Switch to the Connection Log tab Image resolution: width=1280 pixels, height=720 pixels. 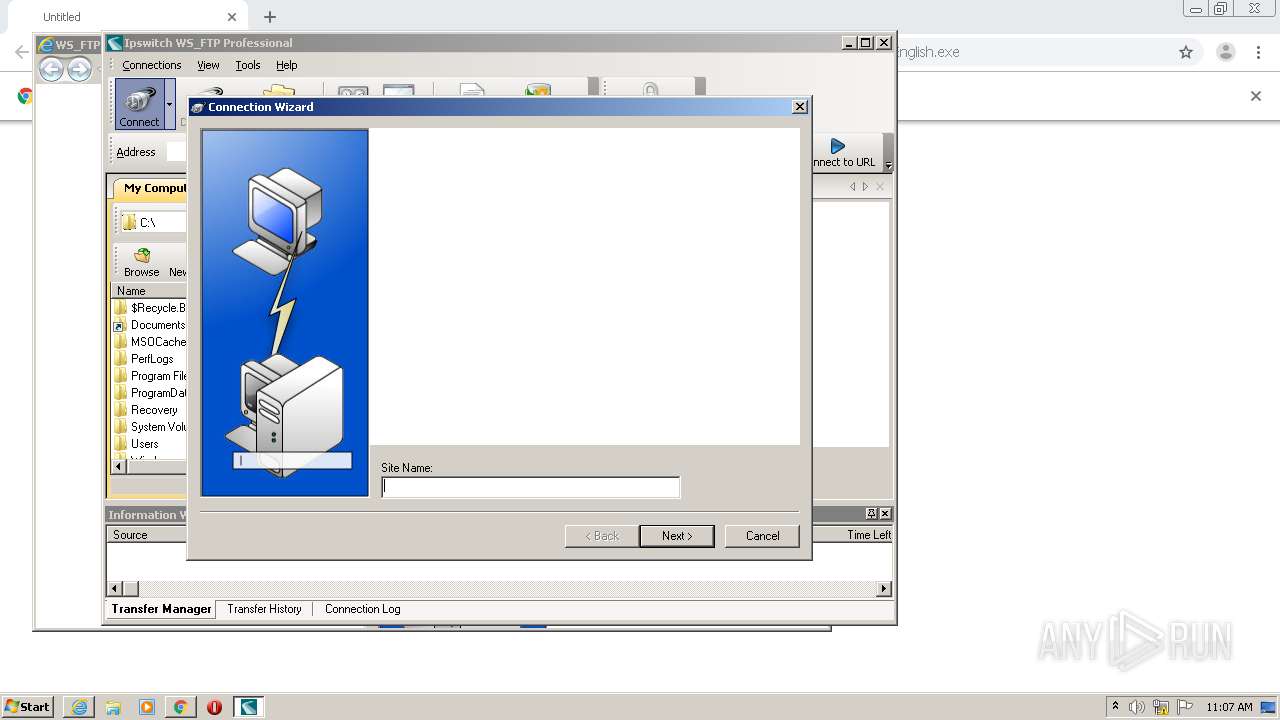362,608
